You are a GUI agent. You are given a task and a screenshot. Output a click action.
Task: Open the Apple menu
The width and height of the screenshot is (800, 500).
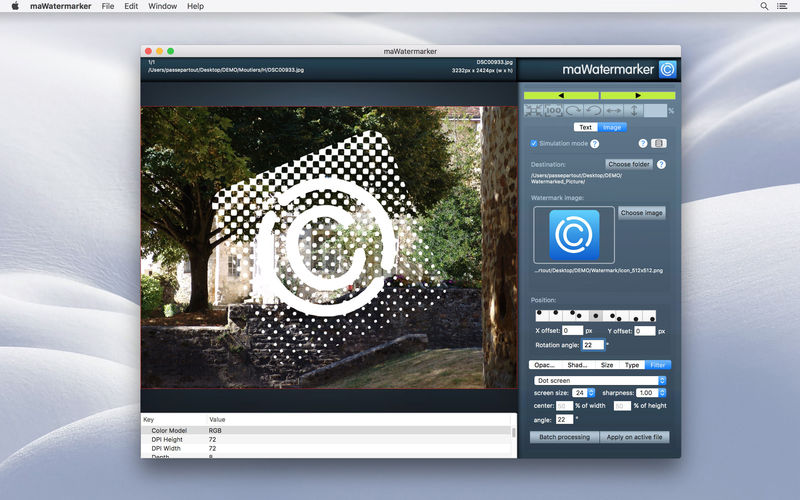(x=15, y=6)
